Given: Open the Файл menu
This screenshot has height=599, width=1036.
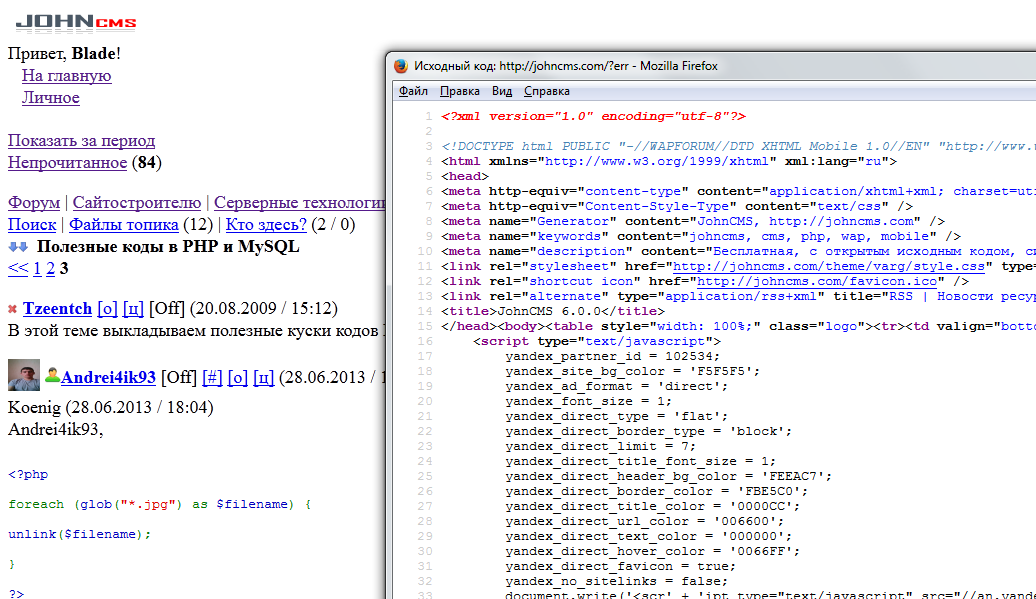Looking at the screenshot, I should [413, 91].
